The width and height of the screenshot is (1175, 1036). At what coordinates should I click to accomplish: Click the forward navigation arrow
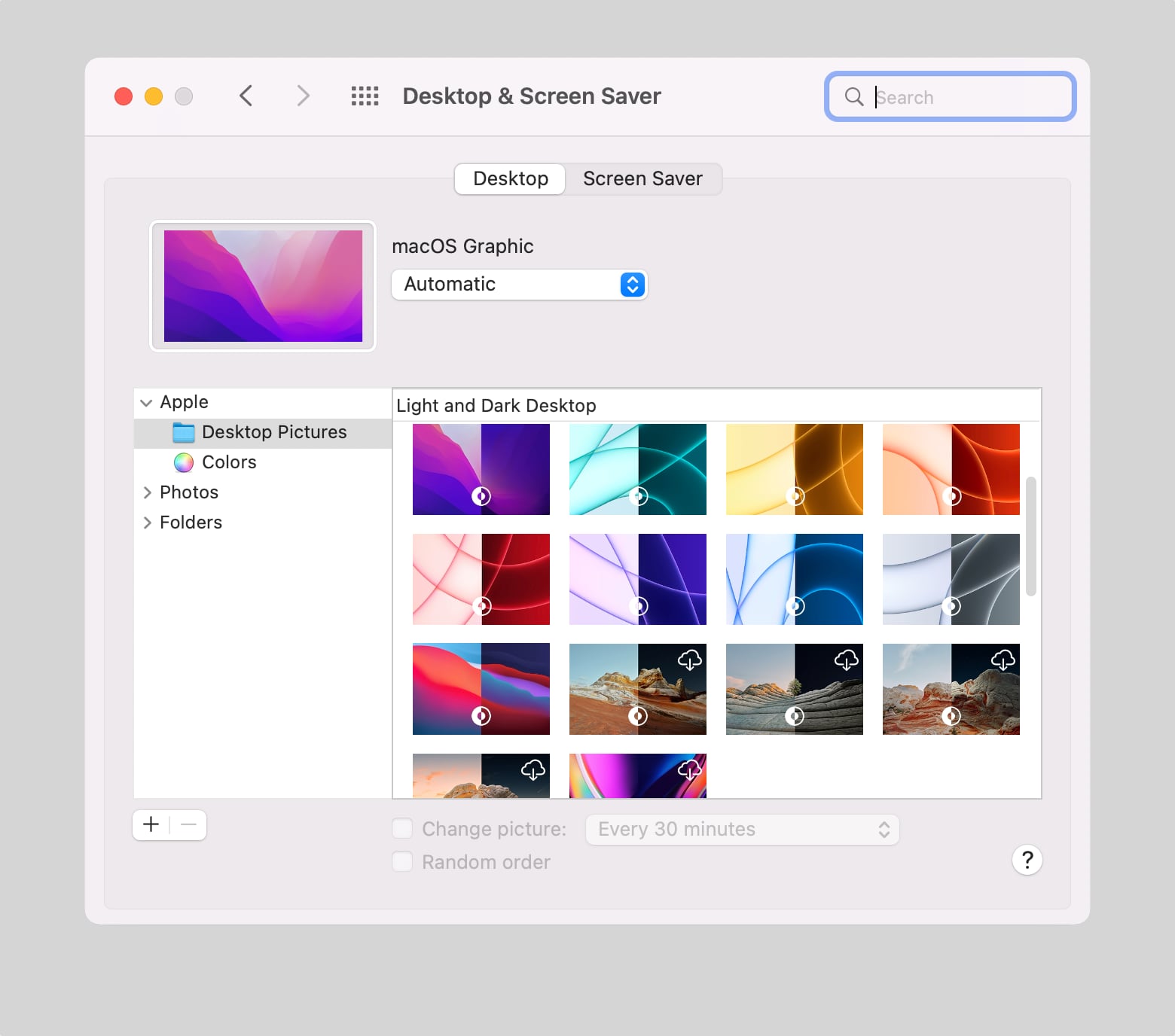point(303,96)
